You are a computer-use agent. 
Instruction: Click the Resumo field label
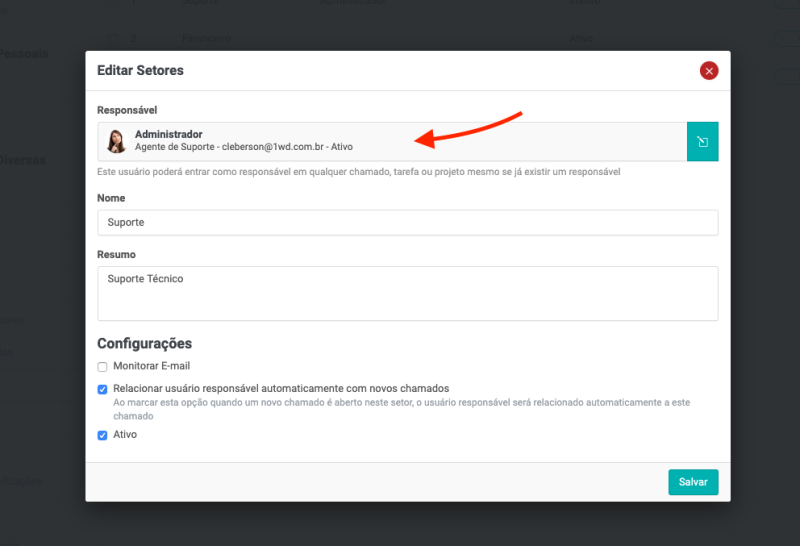coord(116,254)
